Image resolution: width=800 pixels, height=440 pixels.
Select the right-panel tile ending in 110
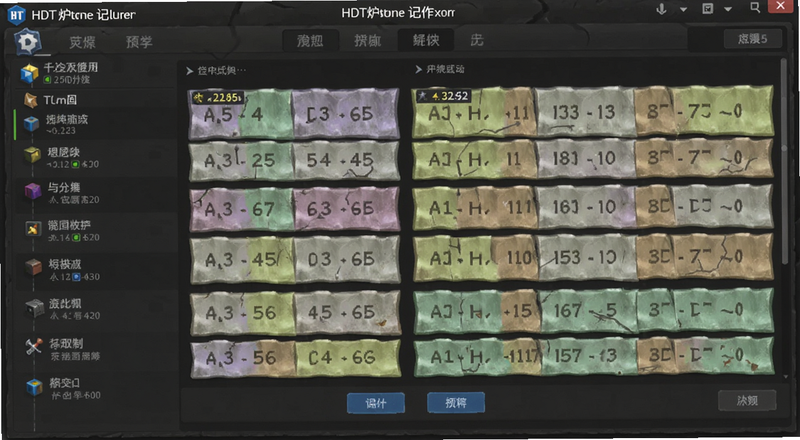[x=476, y=258]
